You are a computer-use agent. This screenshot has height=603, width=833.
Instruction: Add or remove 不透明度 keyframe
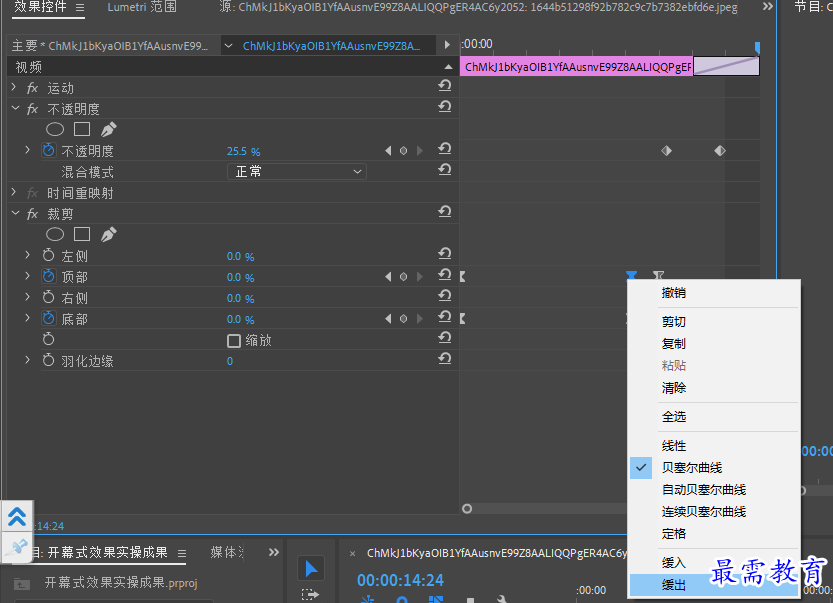[404, 151]
